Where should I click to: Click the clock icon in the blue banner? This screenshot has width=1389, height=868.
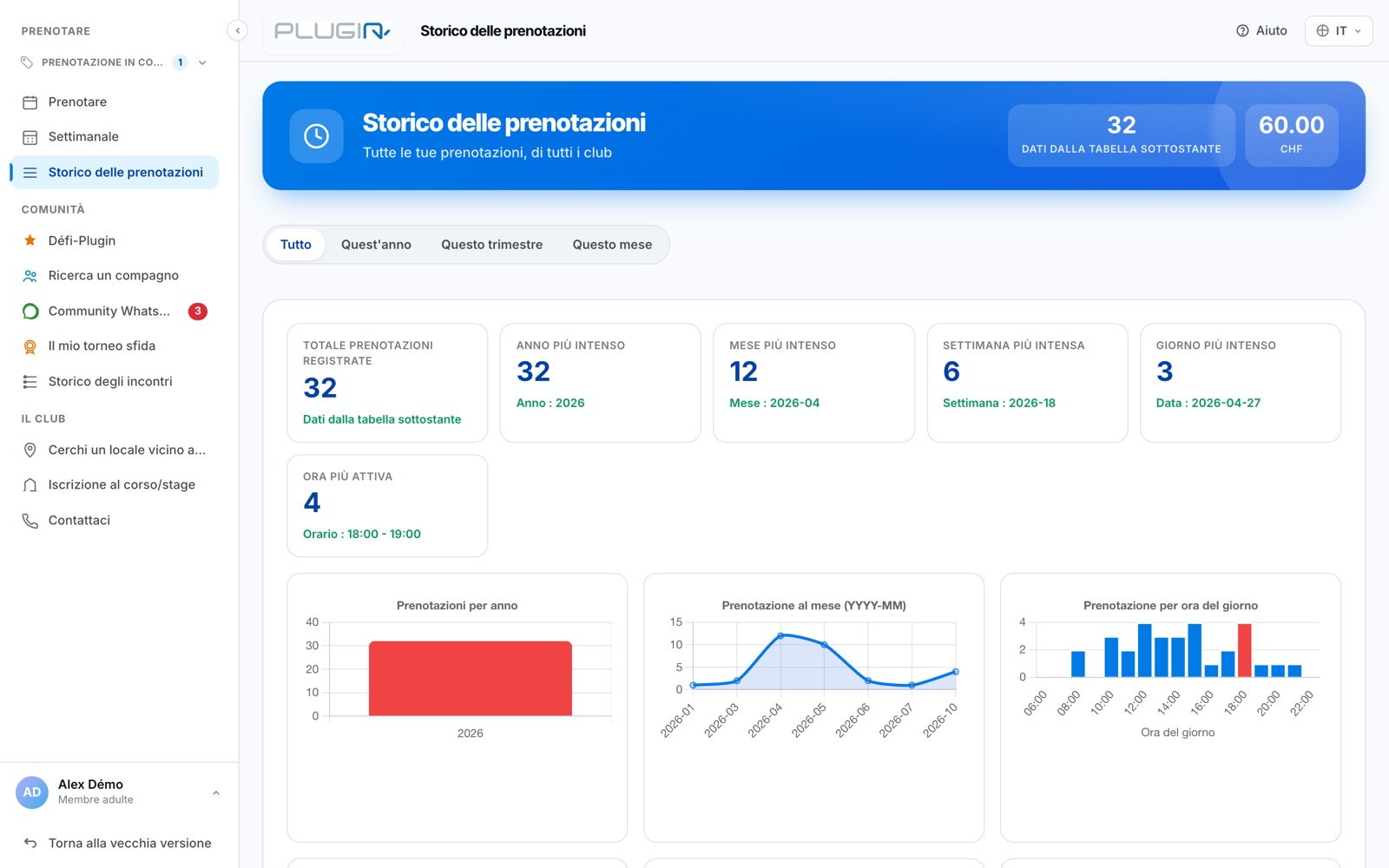click(316, 135)
